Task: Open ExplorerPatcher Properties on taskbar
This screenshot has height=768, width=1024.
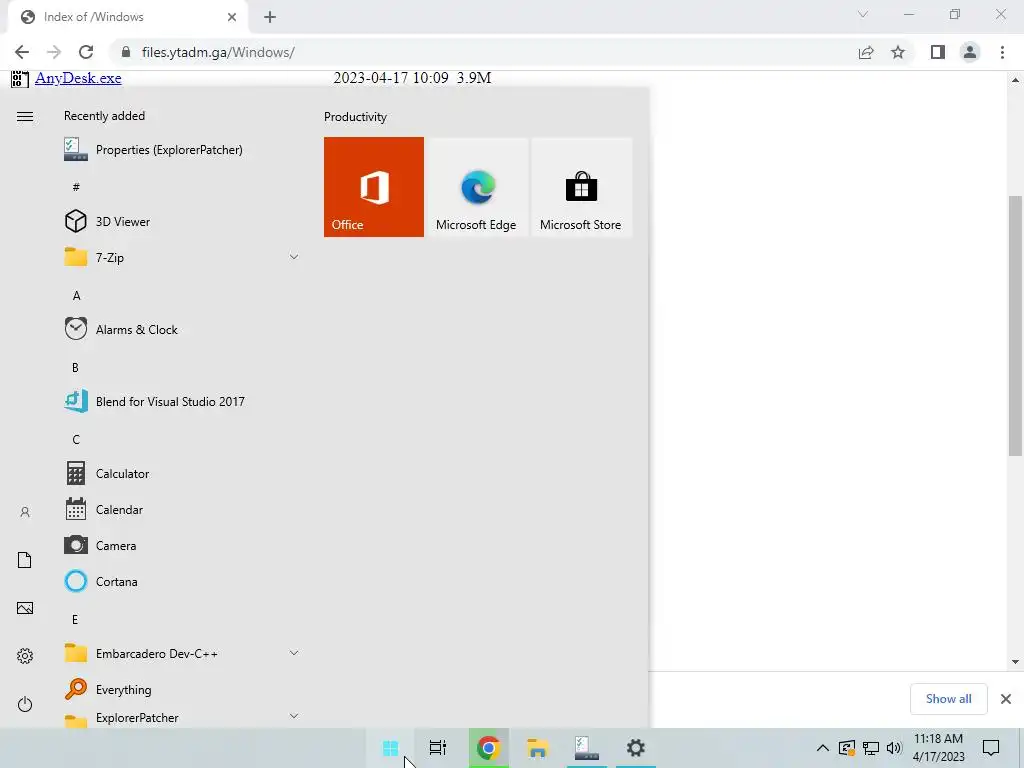Action: pyautogui.click(x=586, y=748)
